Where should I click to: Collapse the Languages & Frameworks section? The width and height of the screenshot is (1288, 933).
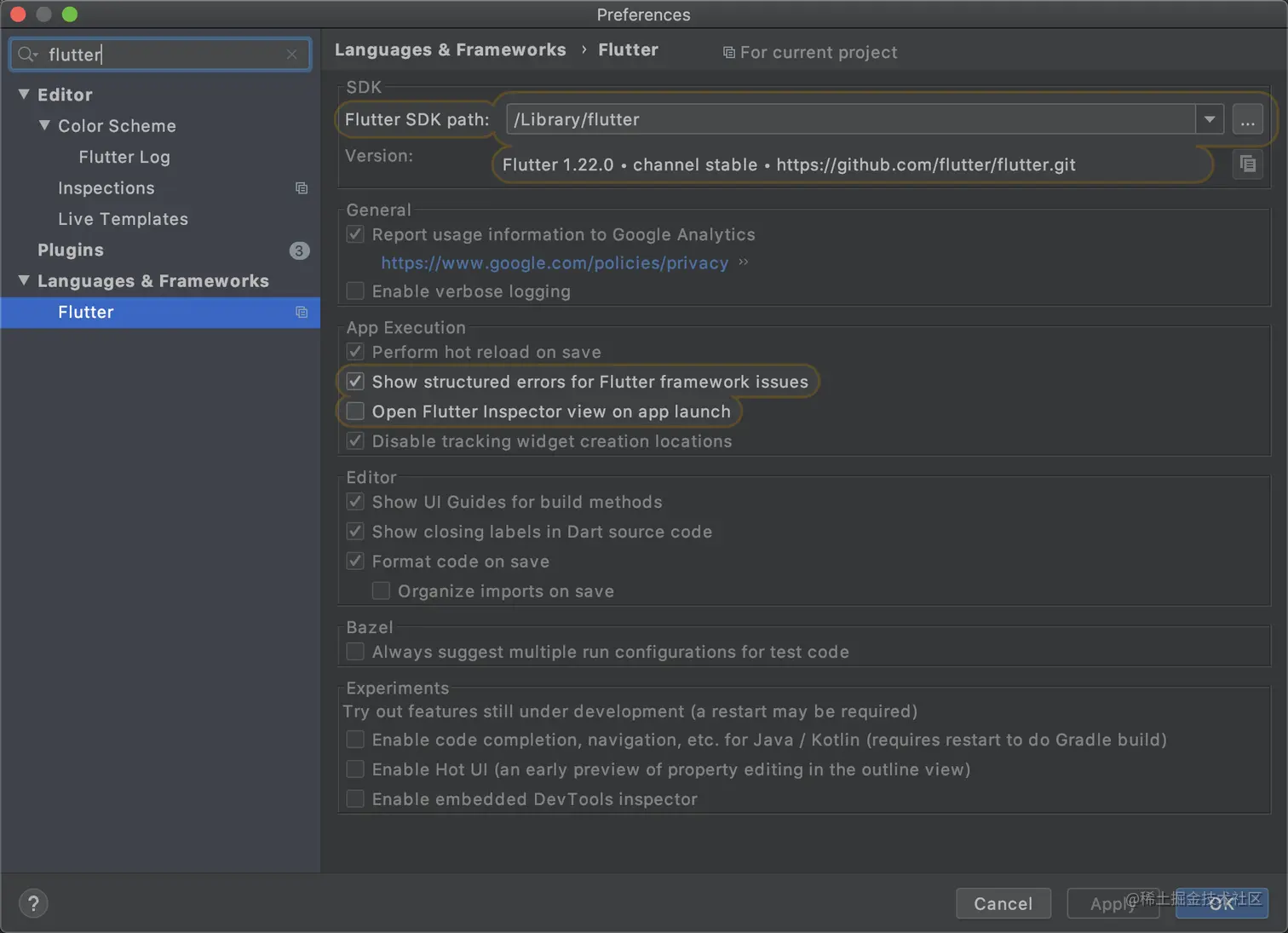[x=24, y=281]
